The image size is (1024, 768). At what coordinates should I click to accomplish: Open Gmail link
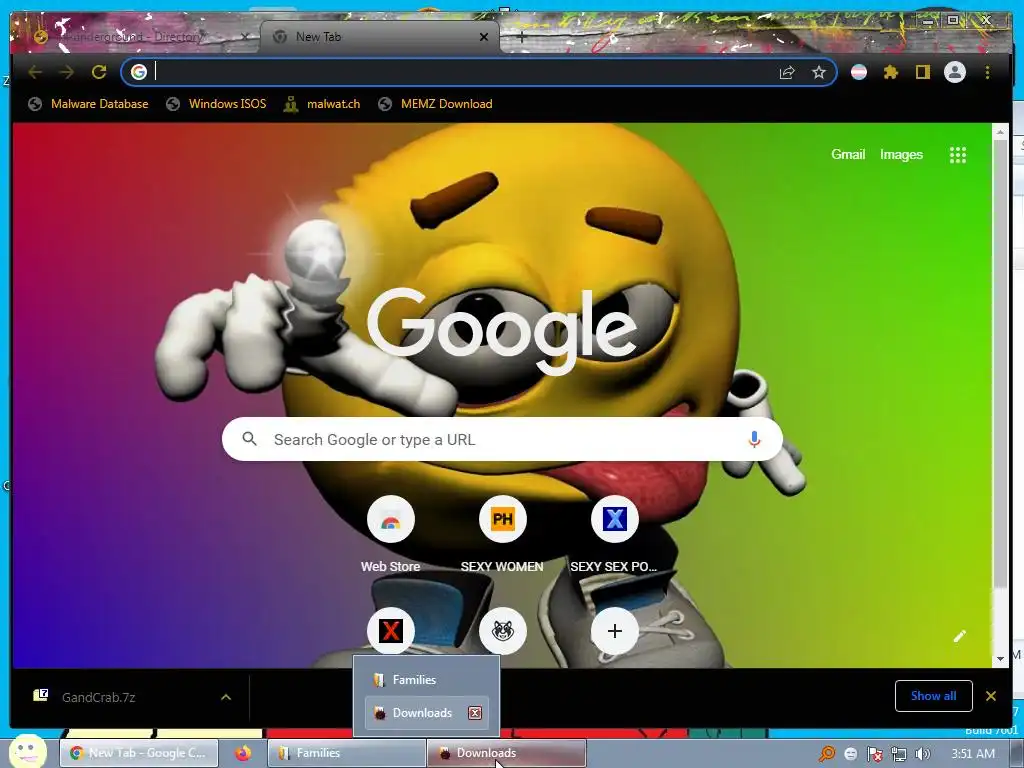(x=848, y=155)
